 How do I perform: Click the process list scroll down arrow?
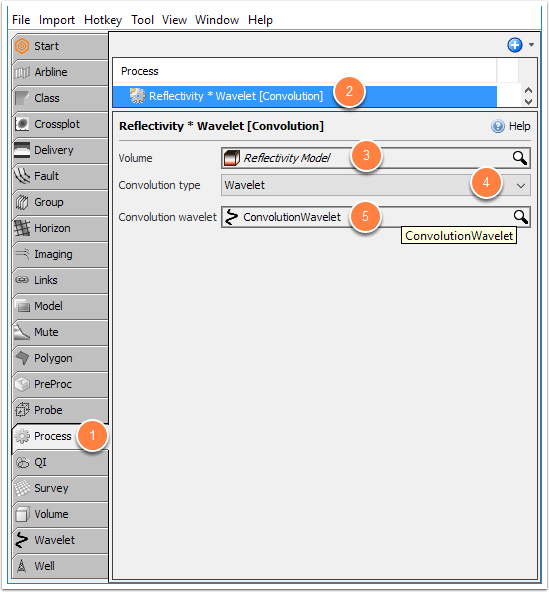pos(529,102)
